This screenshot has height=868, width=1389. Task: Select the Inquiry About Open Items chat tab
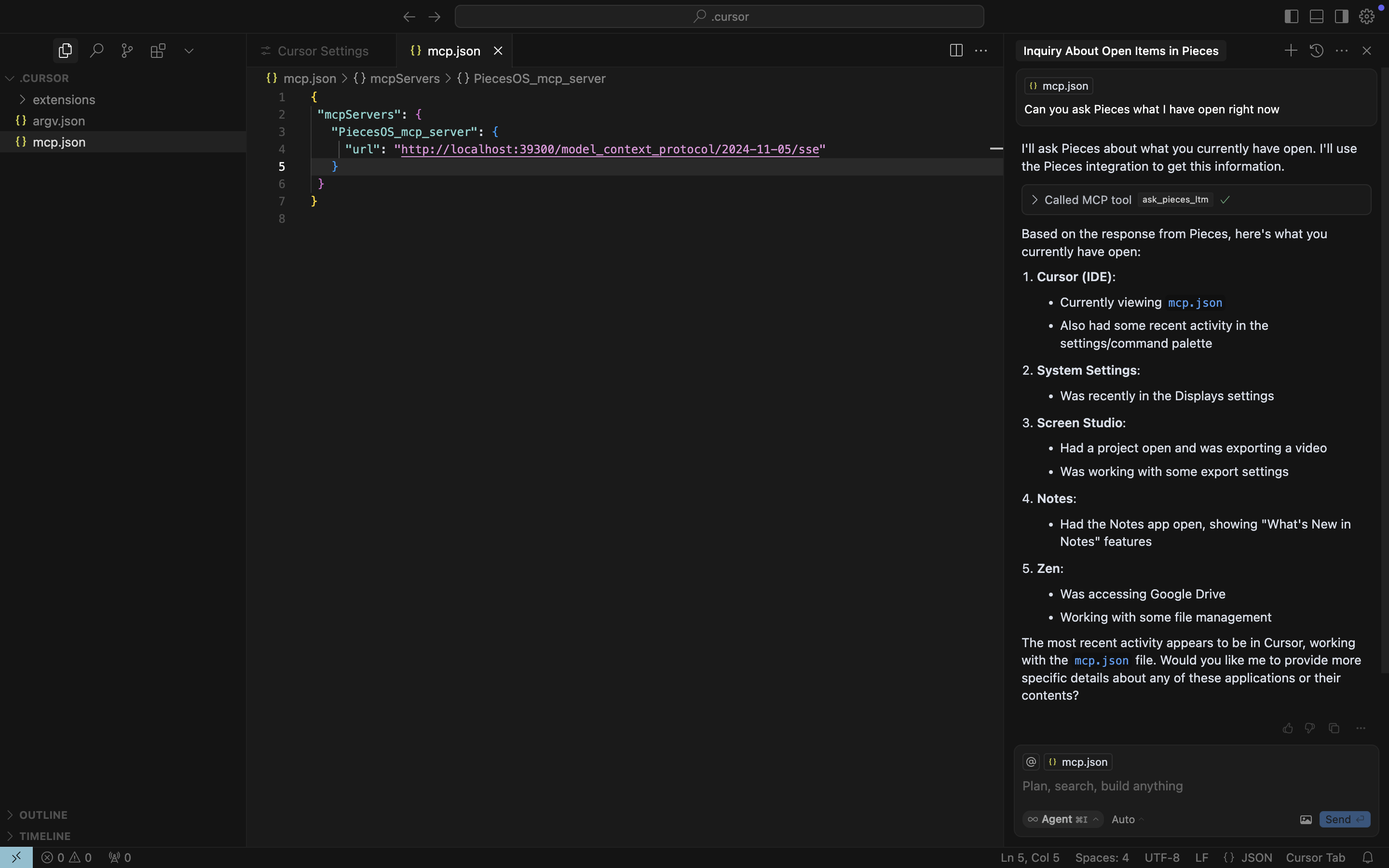coord(1120,51)
